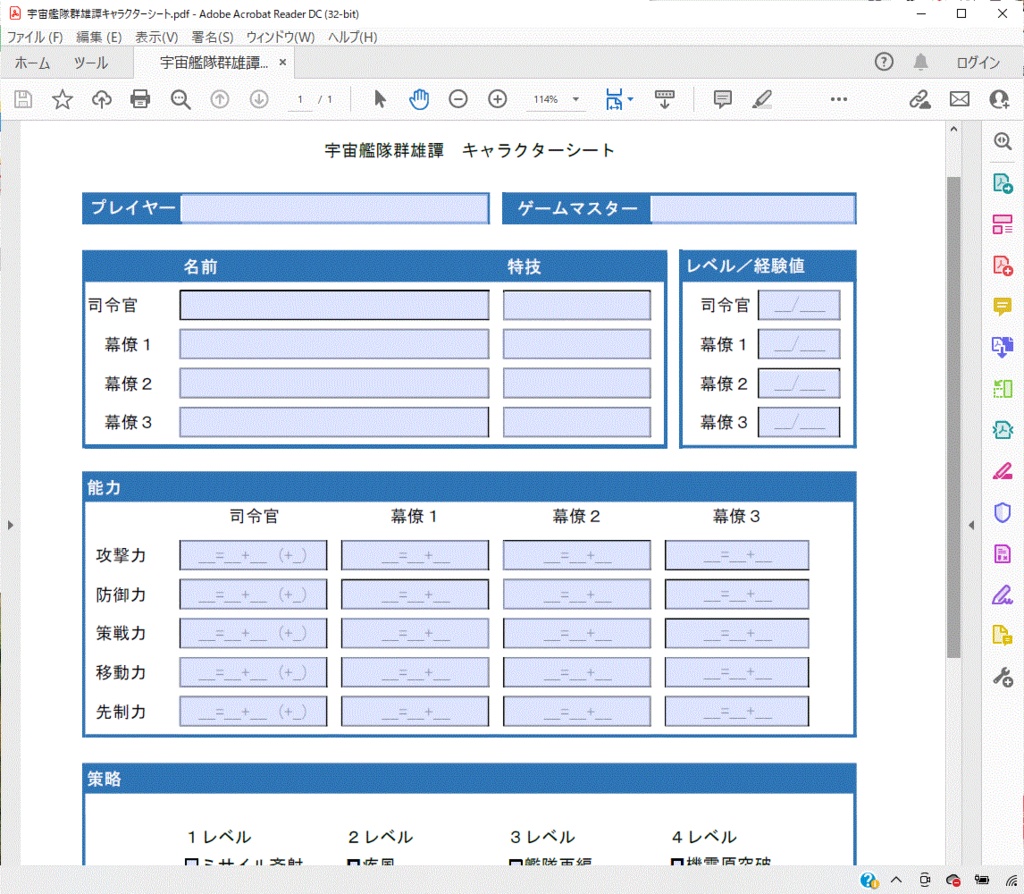Upload file via cloud upload icon
This screenshot has width=1024, height=894.
point(101,99)
